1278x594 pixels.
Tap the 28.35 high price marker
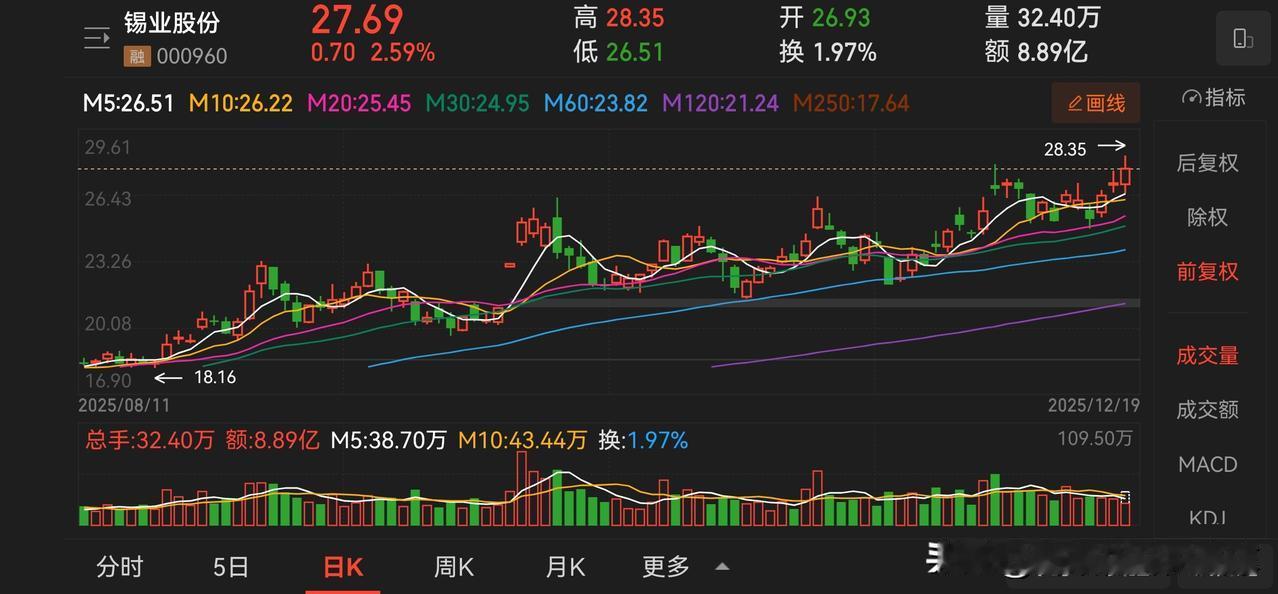tap(1065, 149)
